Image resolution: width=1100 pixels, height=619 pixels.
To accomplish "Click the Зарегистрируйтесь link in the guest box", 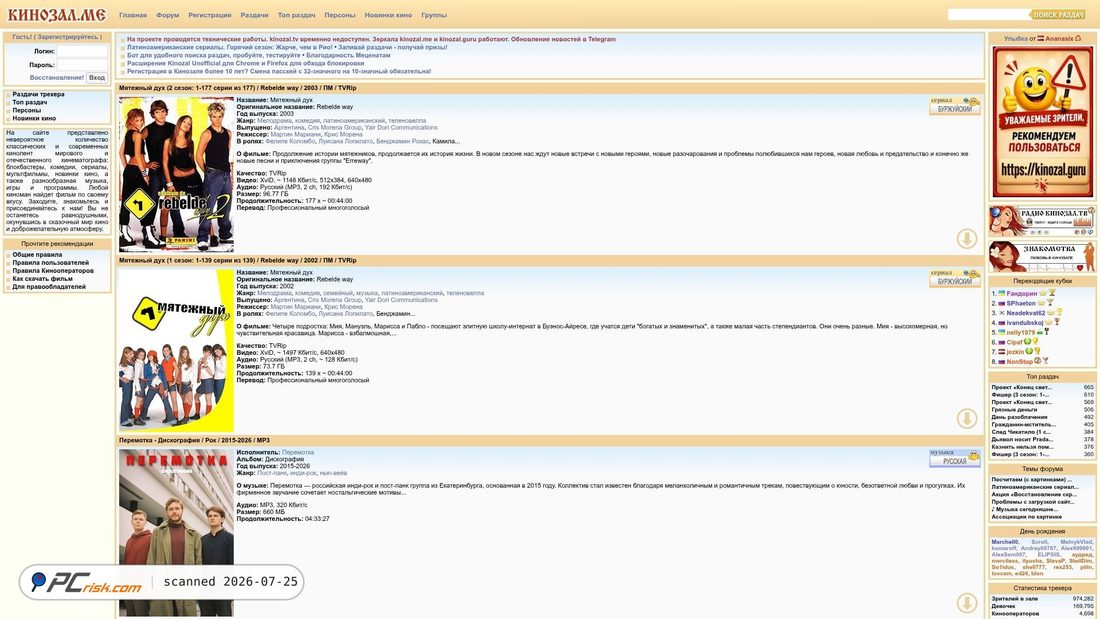I will tap(68, 37).
